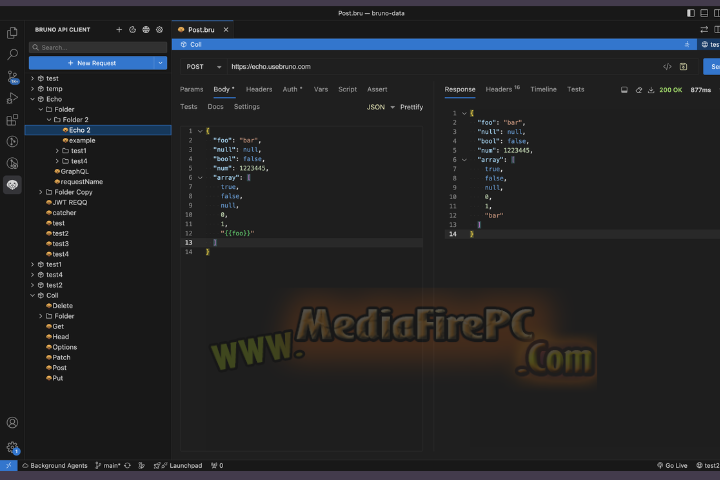Open Launchpad in the status bar
The width and height of the screenshot is (720, 480).
[178, 465]
